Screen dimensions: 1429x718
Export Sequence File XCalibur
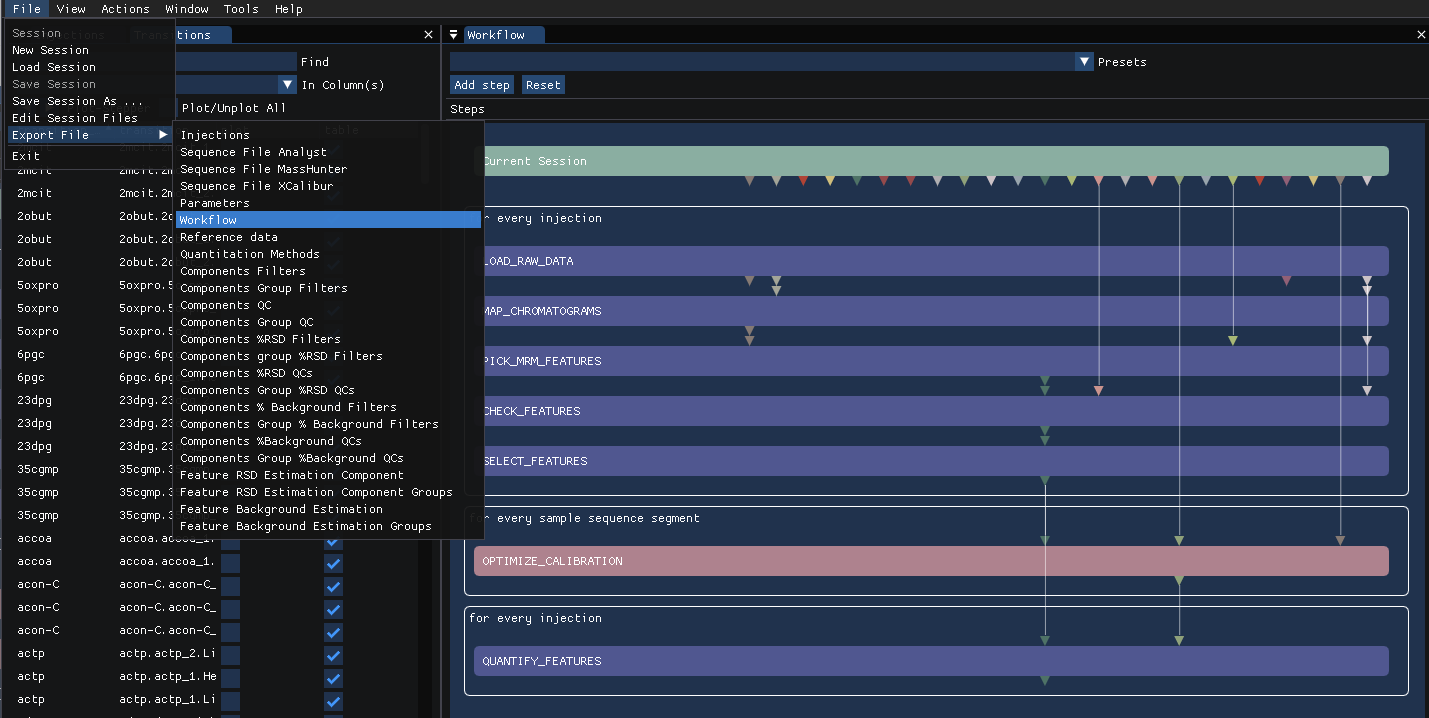coord(329,186)
